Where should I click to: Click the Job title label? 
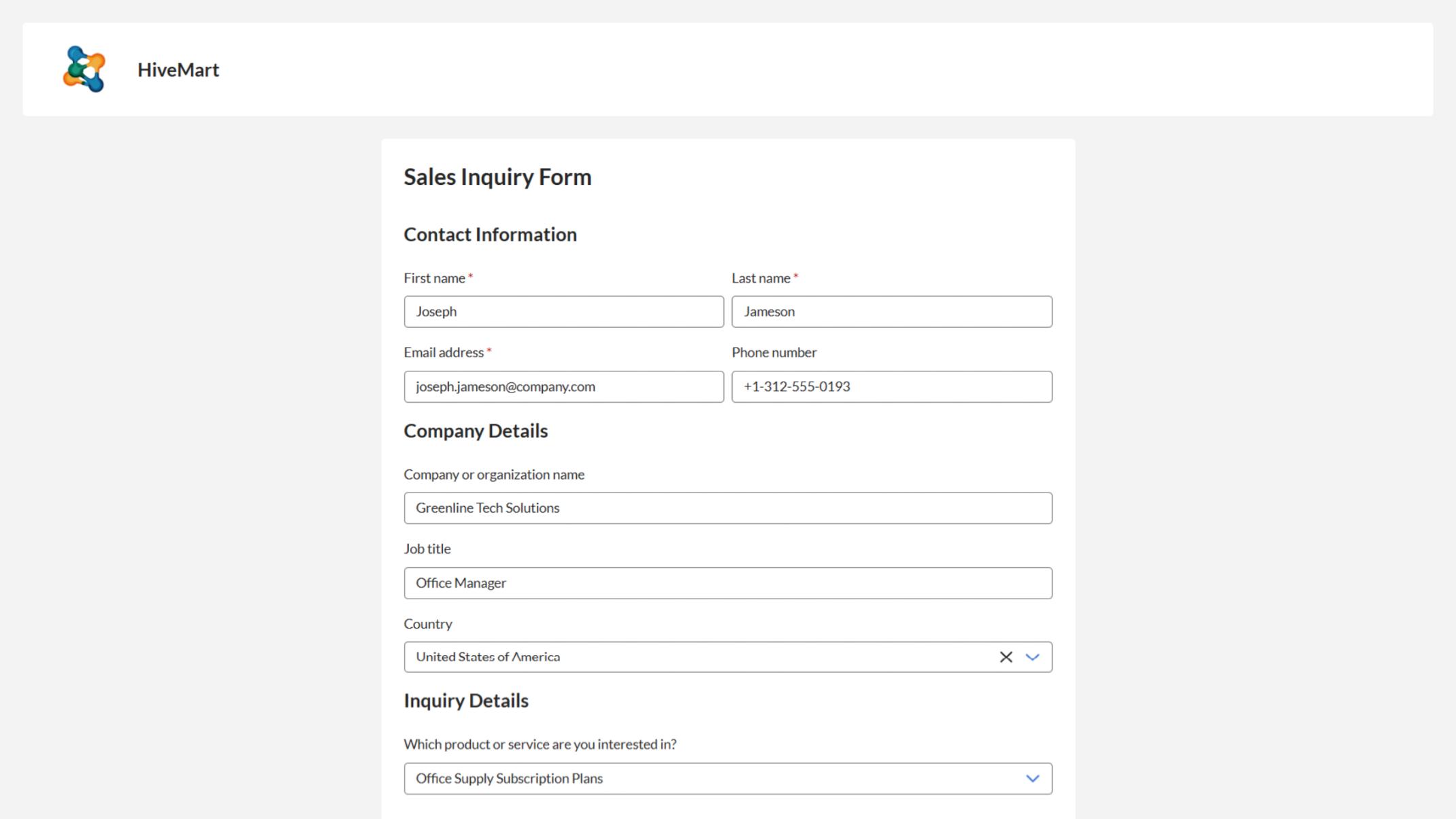427,549
